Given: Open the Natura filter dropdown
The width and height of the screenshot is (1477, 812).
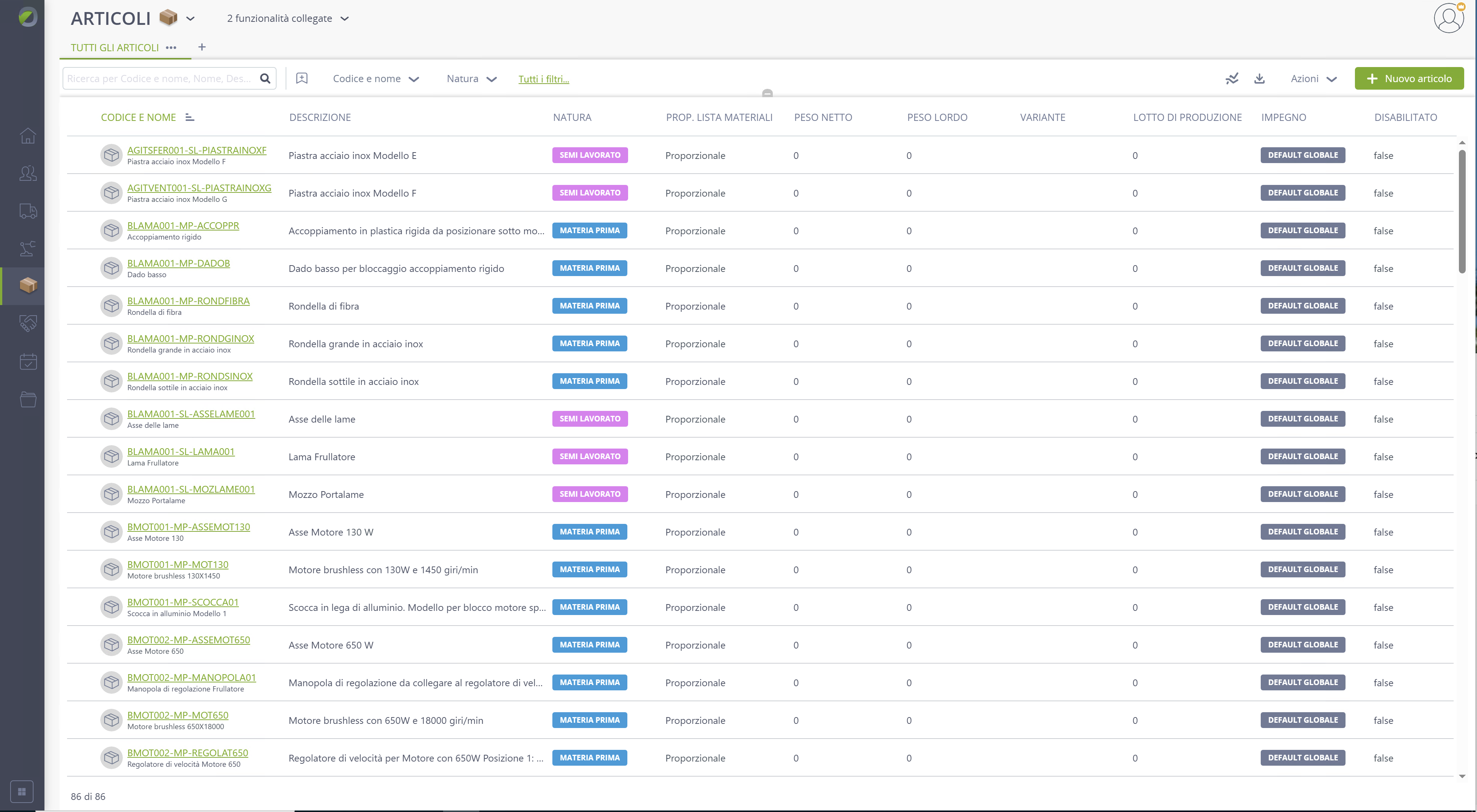Looking at the screenshot, I should [471, 79].
